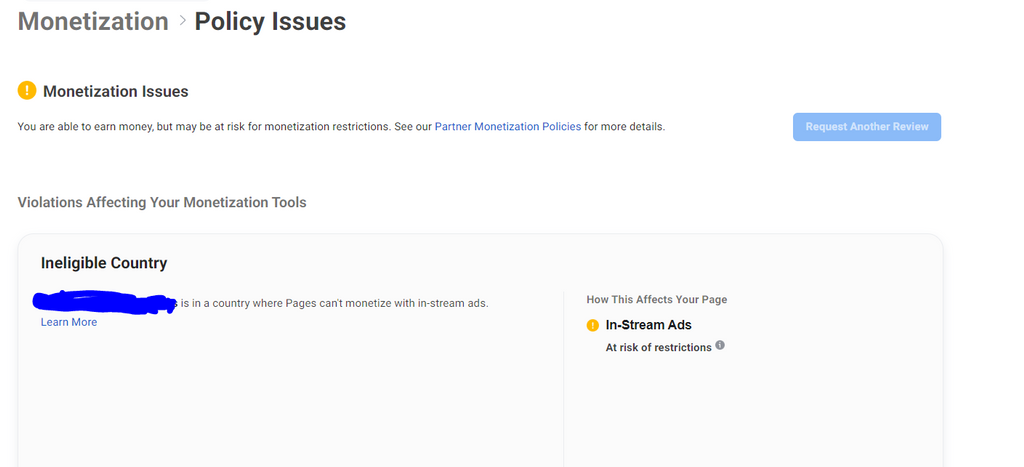Click the In-Stream Ads warning icon
The height and width of the screenshot is (467, 1024).
pos(592,325)
